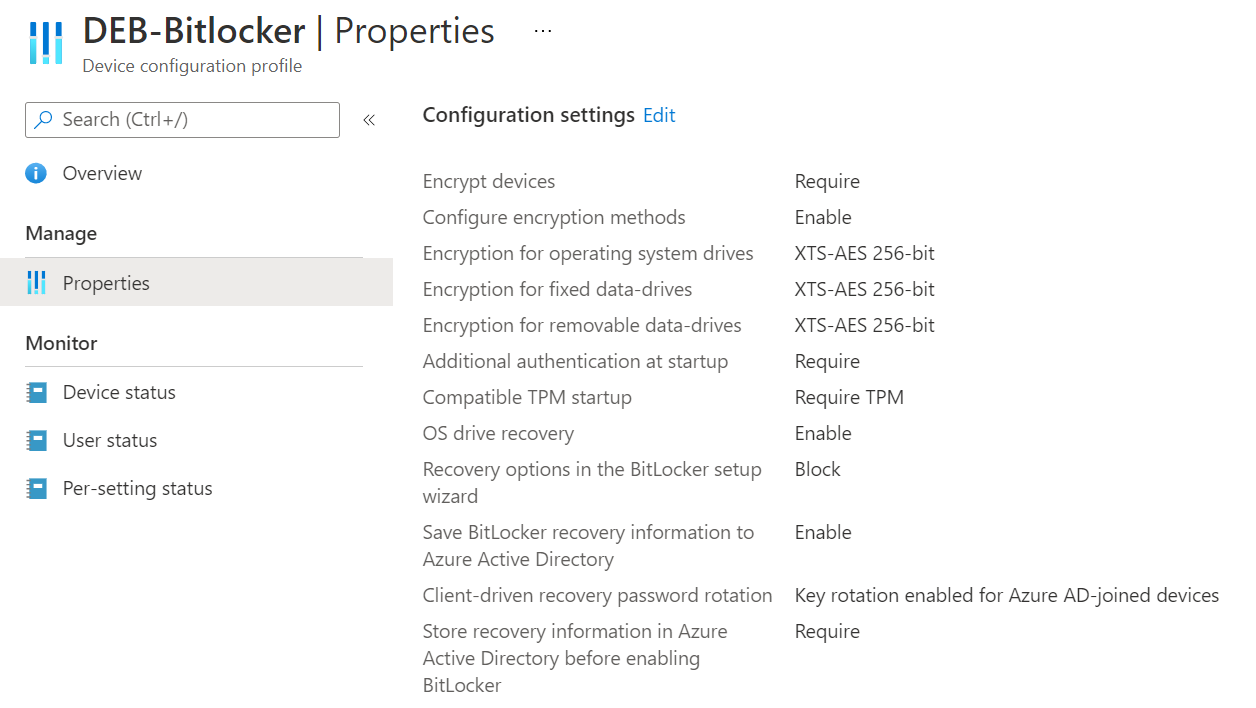1256x708 pixels.
Task: Click the User status icon
Action: [37, 440]
